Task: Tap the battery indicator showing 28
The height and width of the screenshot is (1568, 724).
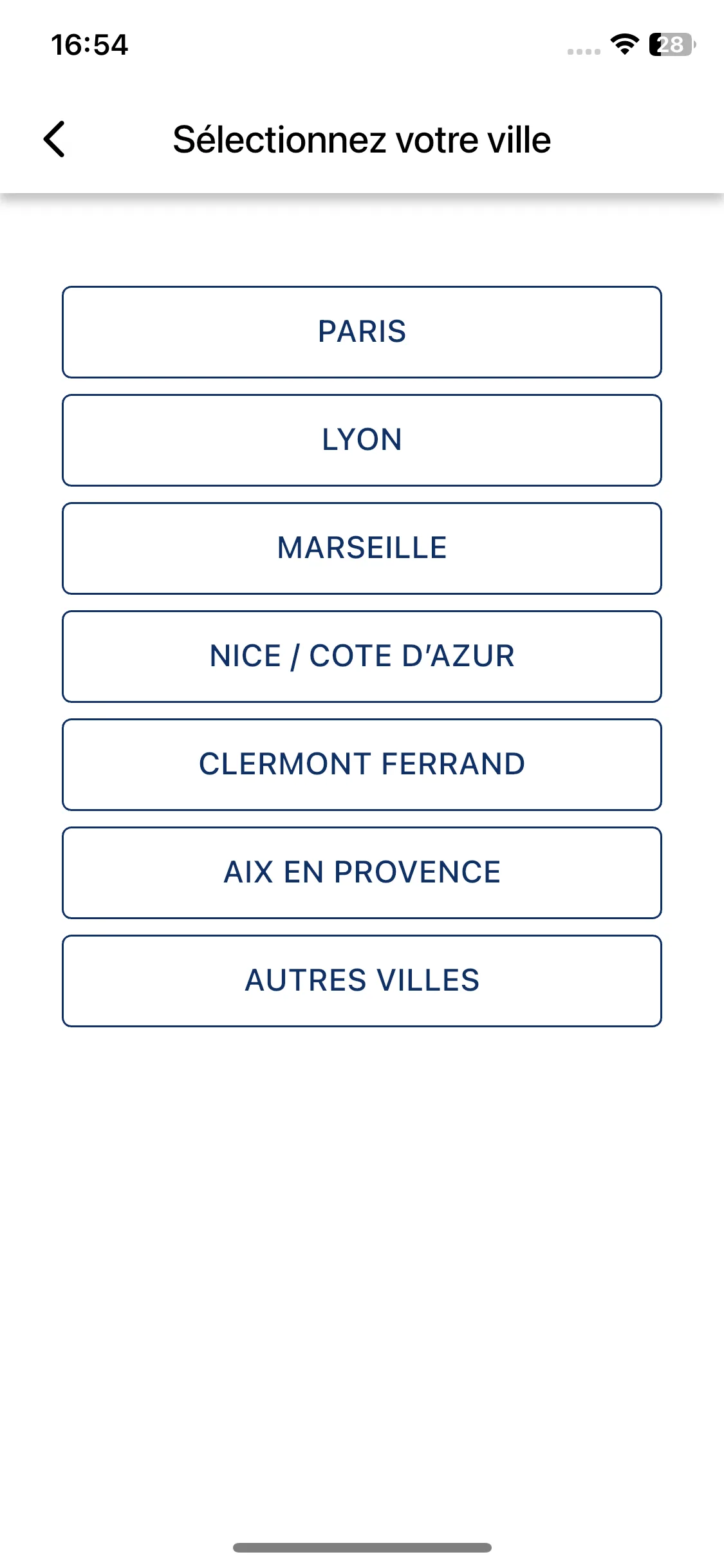Action: pyautogui.click(x=673, y=44)
